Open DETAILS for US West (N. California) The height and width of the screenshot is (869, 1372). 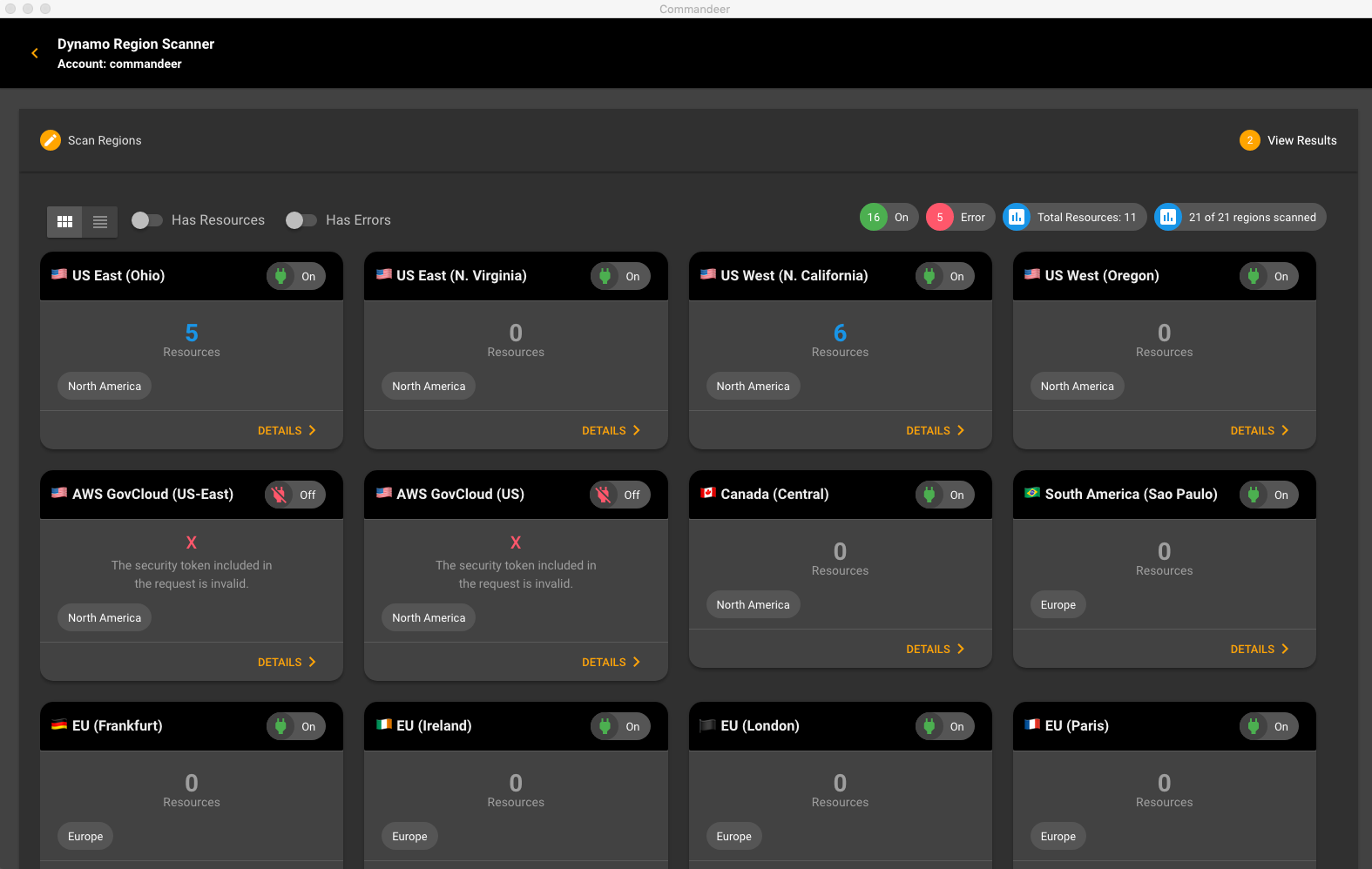pos(936,431)
